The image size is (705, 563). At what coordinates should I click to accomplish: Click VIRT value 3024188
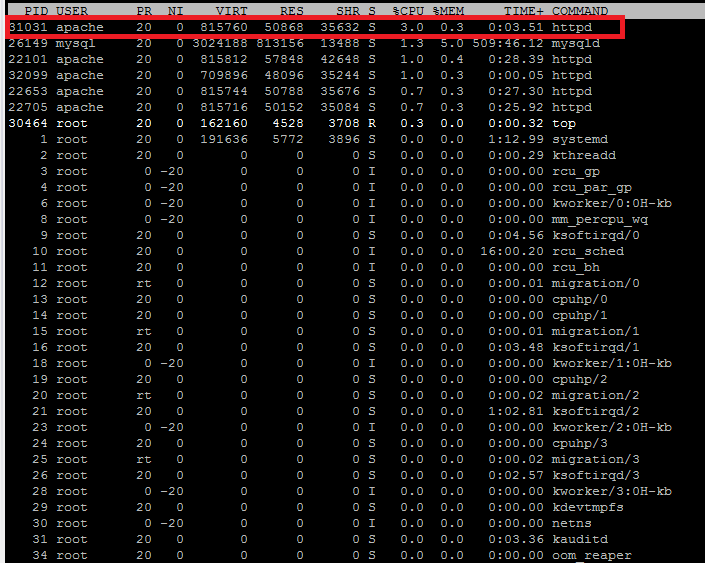coord(220,43)
